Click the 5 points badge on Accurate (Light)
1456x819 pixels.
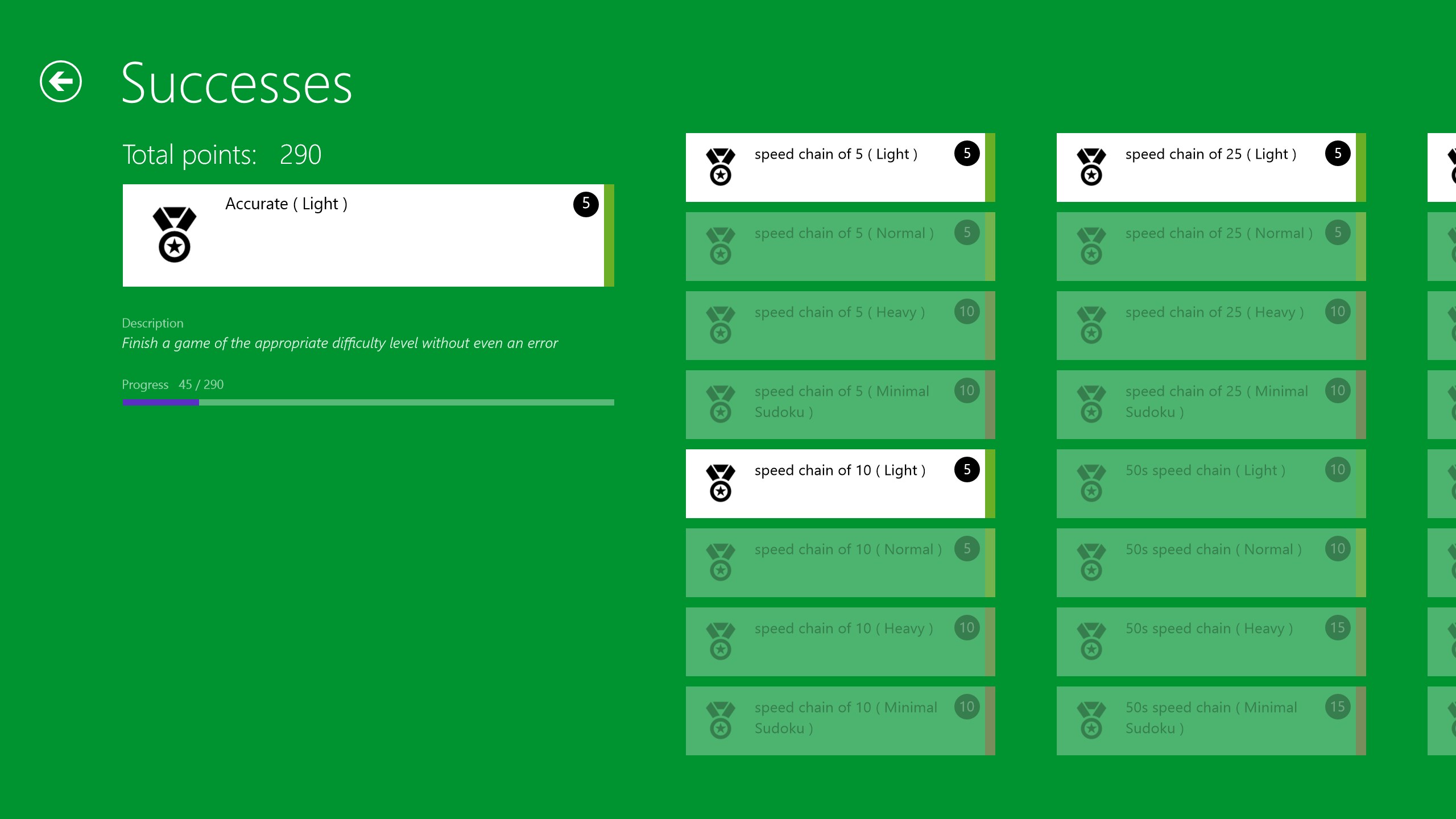click(585, 204)
